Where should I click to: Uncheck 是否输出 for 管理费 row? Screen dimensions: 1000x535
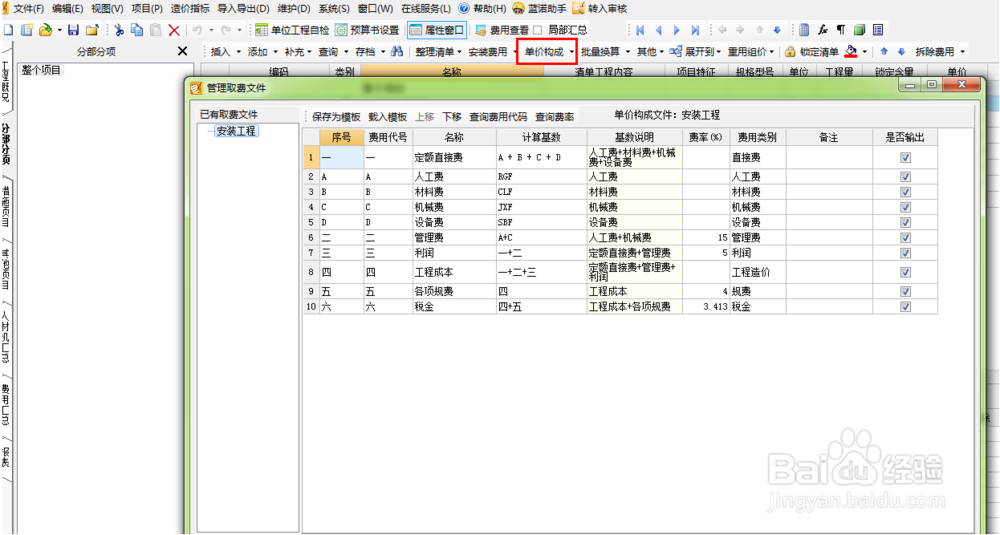click(905, 238)
